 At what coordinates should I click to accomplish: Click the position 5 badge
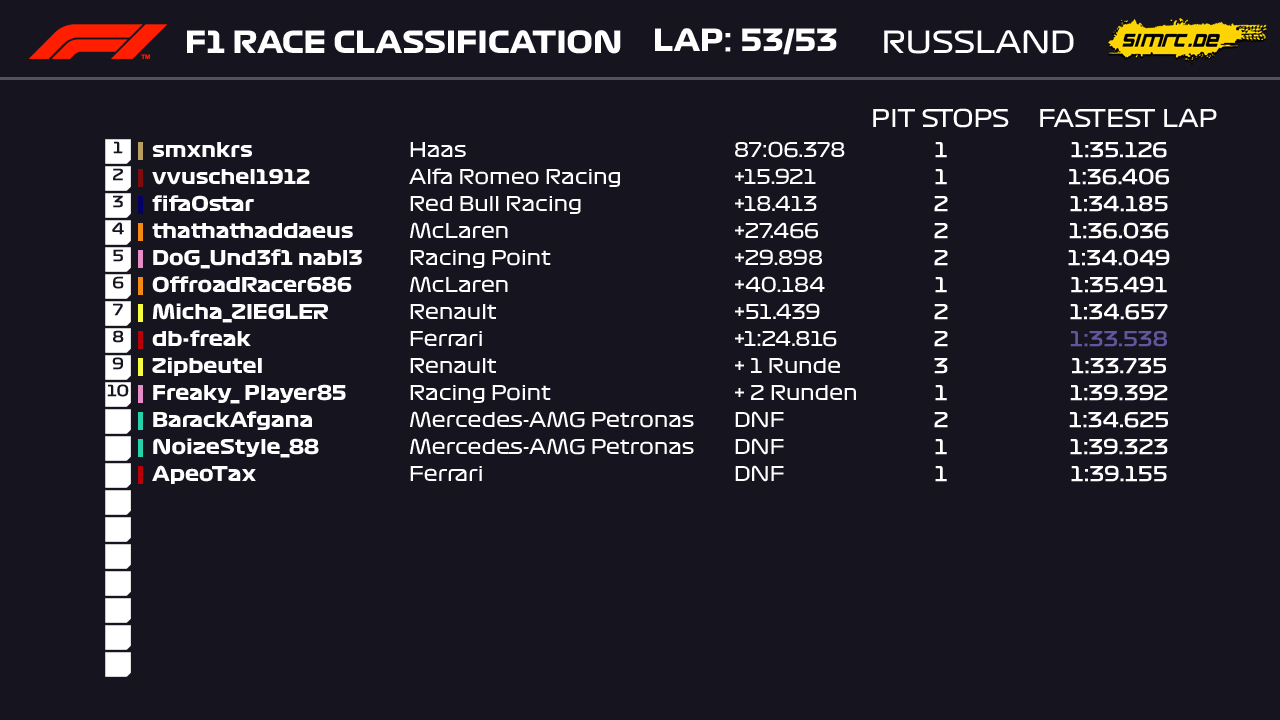coord(117,258)
